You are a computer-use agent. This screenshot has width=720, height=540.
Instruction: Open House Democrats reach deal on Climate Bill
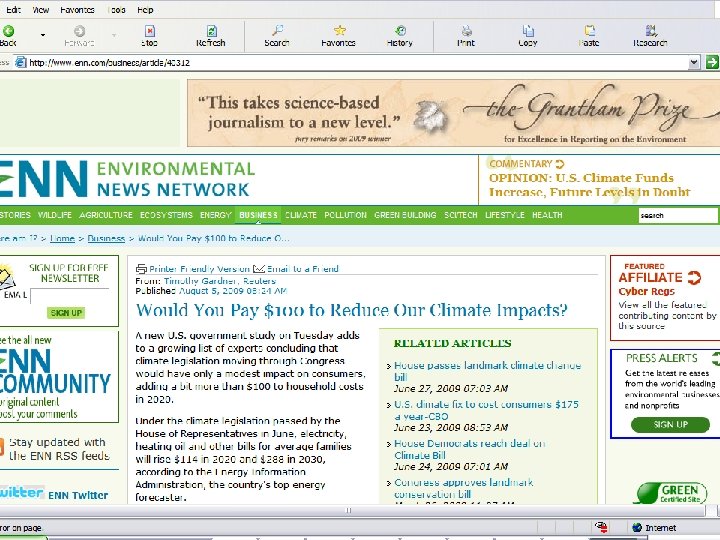coord(470,449)
